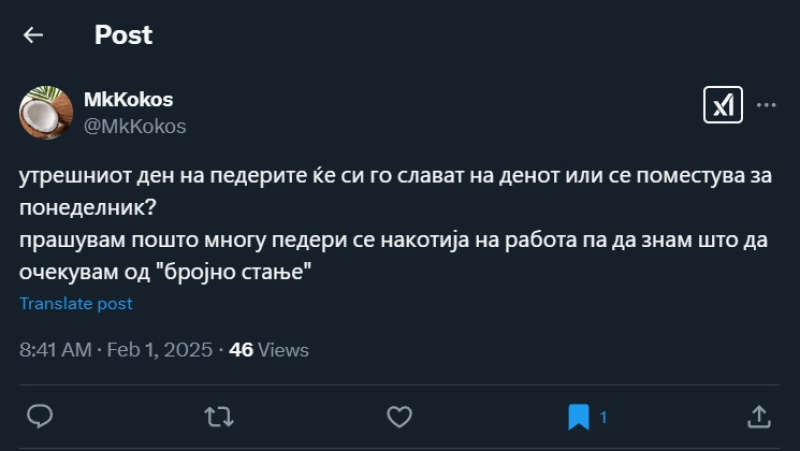800x451 pixels.
Task: Click the 8:41 AM time
Action: [55, 350]
